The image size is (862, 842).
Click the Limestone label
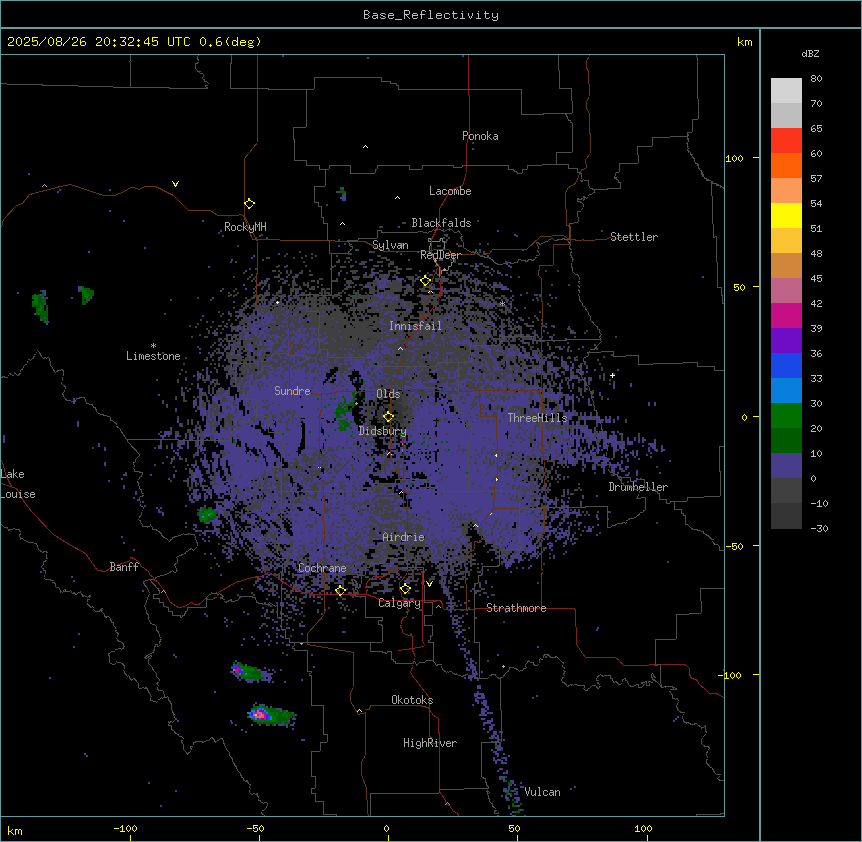coord(153,356)
